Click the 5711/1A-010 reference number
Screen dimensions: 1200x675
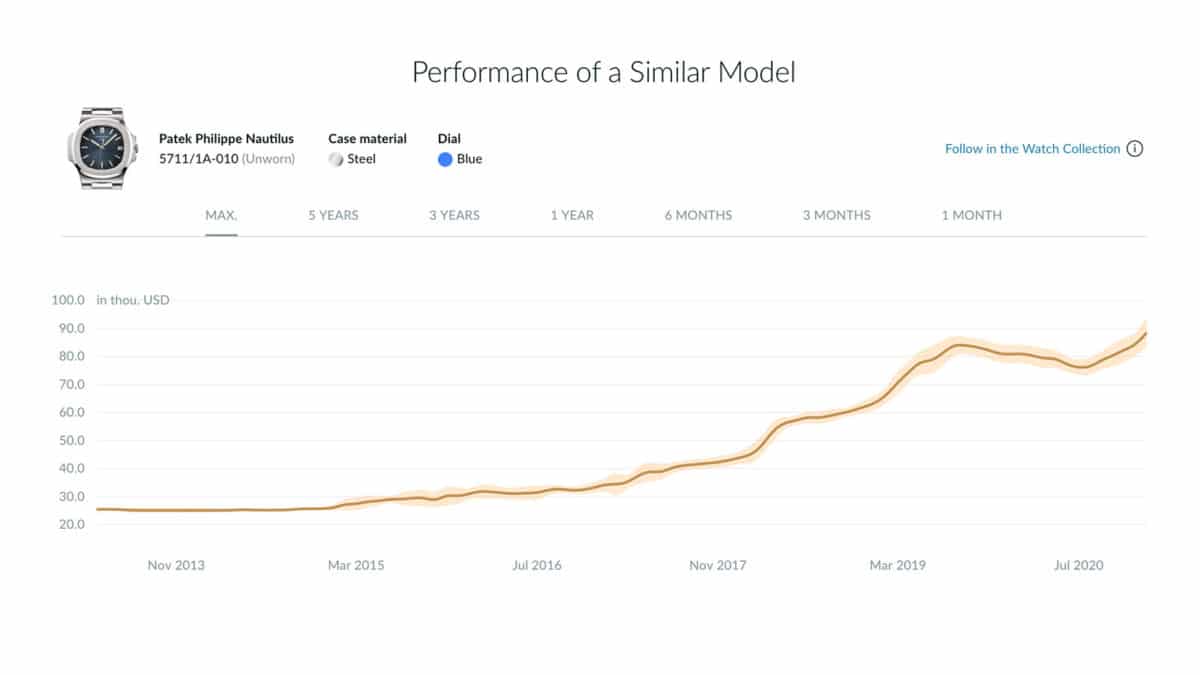(x=198, y=159)
